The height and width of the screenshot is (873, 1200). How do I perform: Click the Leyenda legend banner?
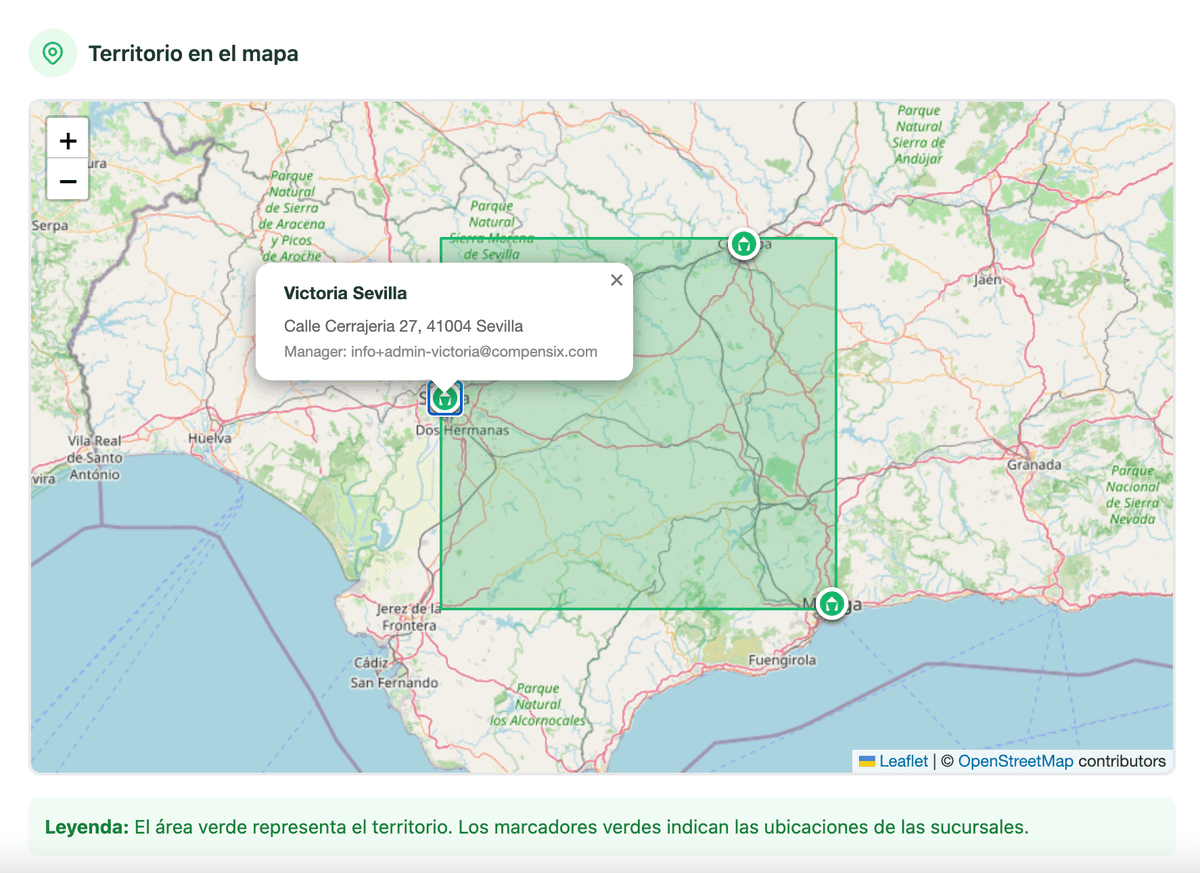(x=600, y=826)
